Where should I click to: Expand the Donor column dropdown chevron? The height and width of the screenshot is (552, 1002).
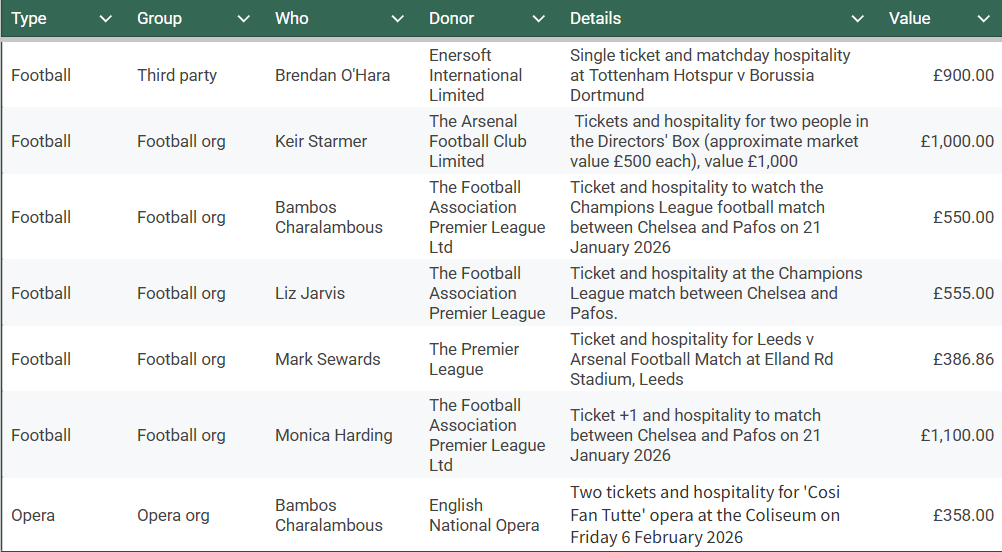539,19
